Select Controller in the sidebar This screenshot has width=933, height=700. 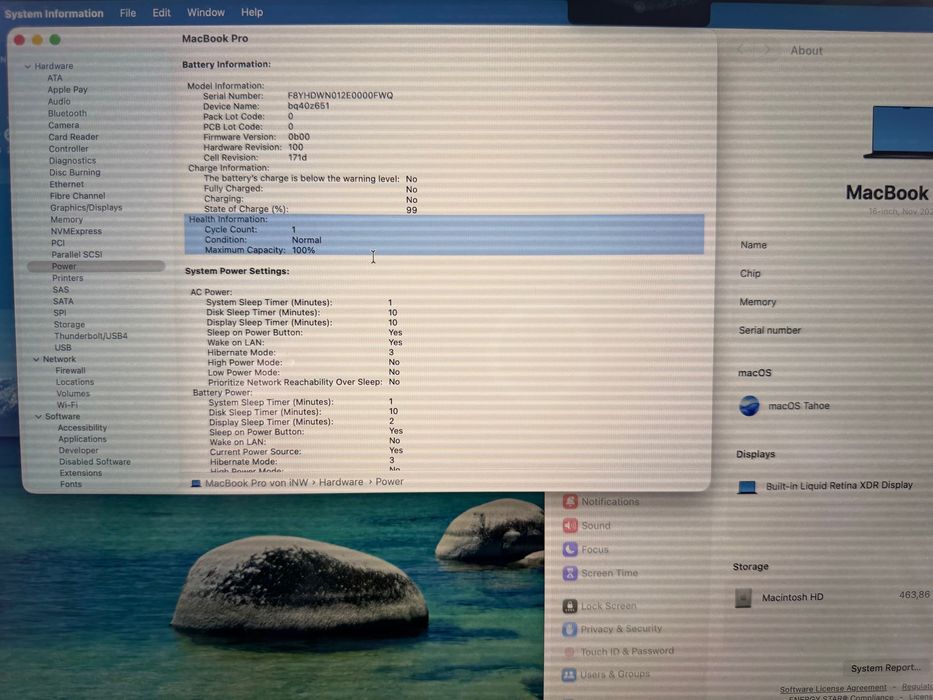(x=68, y=149)
